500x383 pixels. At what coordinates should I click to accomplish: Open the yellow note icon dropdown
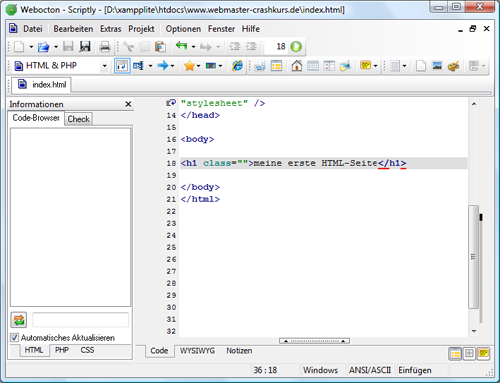[x=375, y=66]
